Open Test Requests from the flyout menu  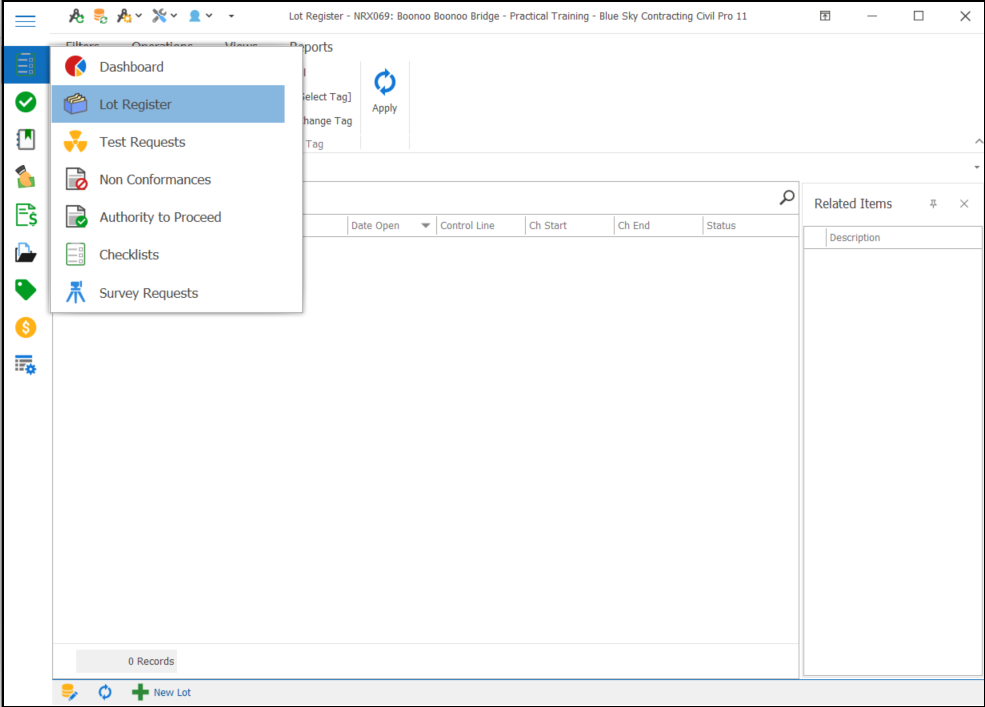click(x=168, y=142)
